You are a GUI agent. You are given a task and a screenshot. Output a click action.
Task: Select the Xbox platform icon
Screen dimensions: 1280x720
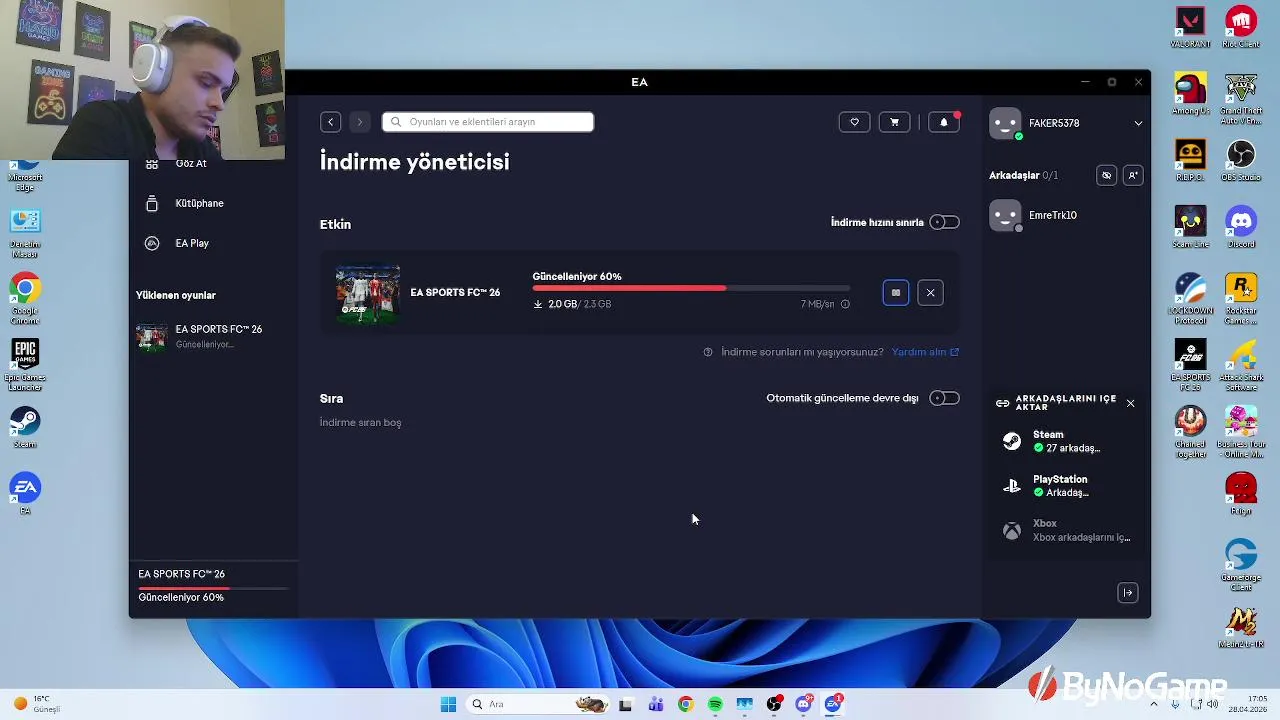pyautogui.click(x=1012, y=530)
